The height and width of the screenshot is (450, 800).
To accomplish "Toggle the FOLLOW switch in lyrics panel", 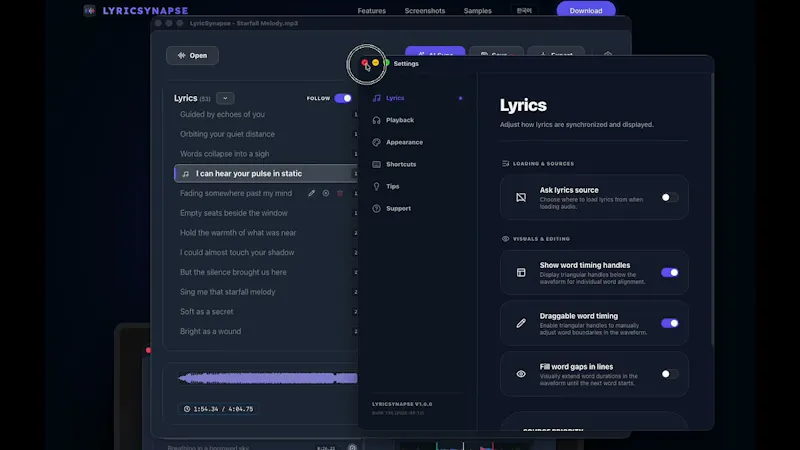I will (343, 98).
